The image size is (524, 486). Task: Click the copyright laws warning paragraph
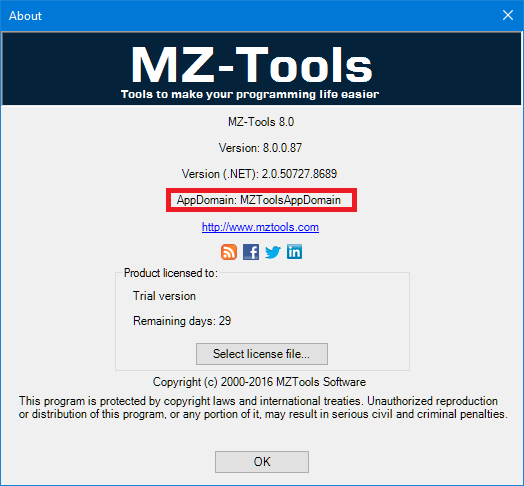(x=263, y=407)
